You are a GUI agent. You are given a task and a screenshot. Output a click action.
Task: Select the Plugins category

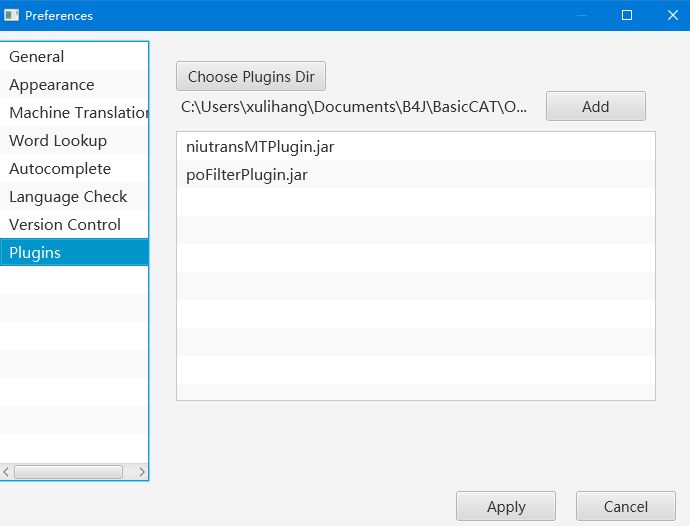[x=74, y=253]
